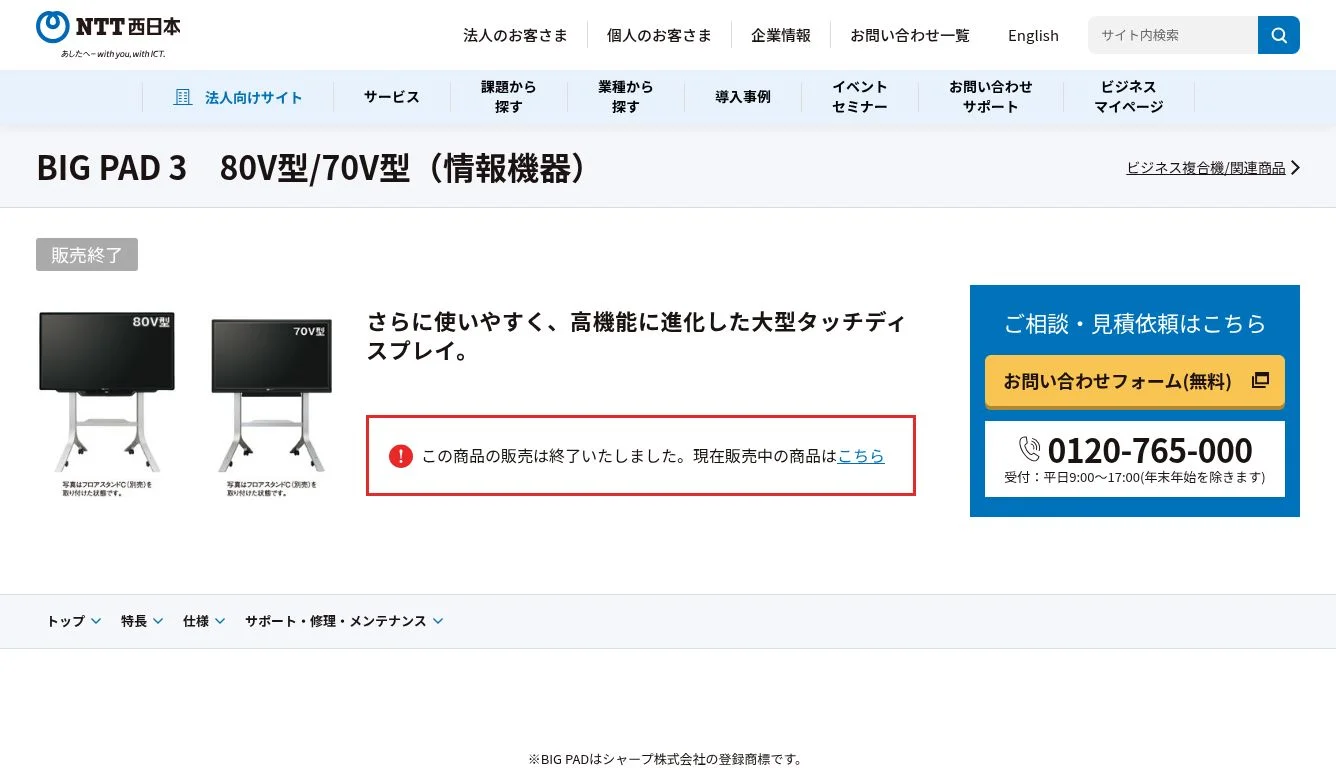The width and height of the screenshot is (1336, 768).
Task: Open 法人向けサイト navigation item
Action: click(239, 97)
